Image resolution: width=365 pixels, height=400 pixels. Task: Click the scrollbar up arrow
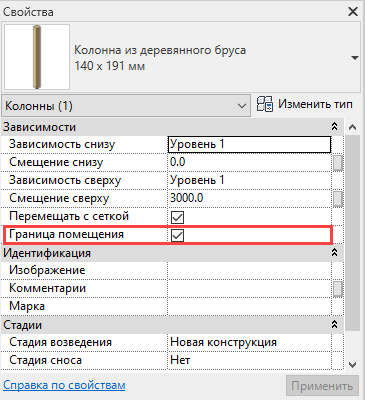pos(352,127)
